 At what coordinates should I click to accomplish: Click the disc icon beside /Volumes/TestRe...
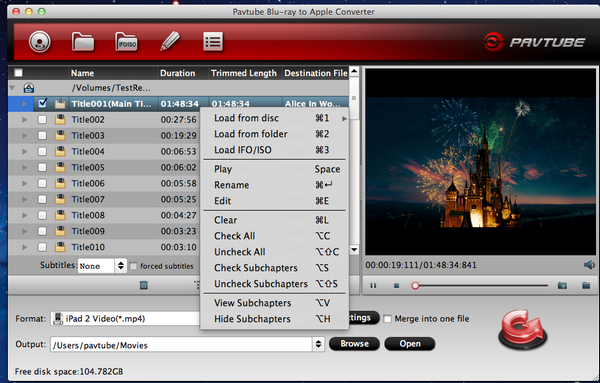coord(29,88)
